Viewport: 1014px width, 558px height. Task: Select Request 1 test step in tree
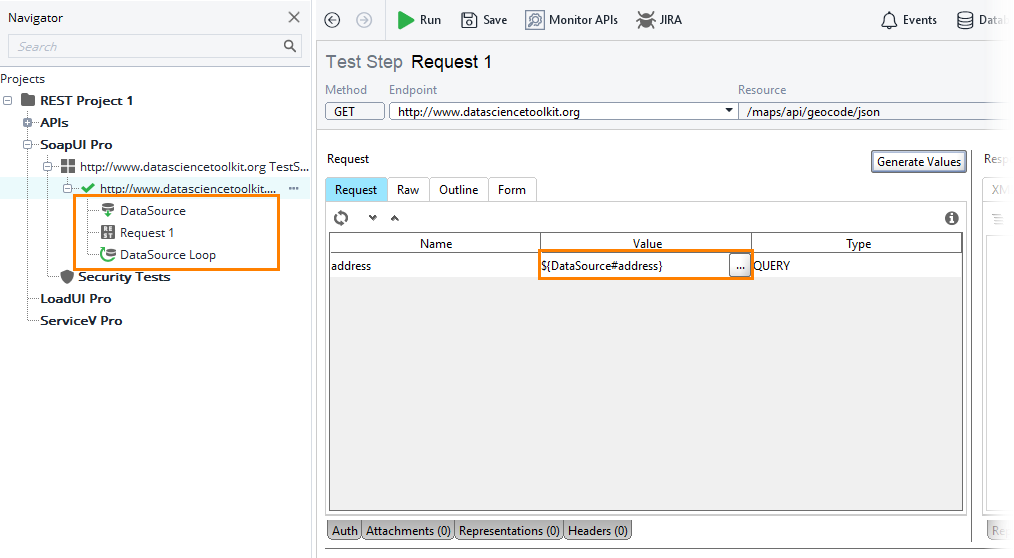(x=138, y=232)
